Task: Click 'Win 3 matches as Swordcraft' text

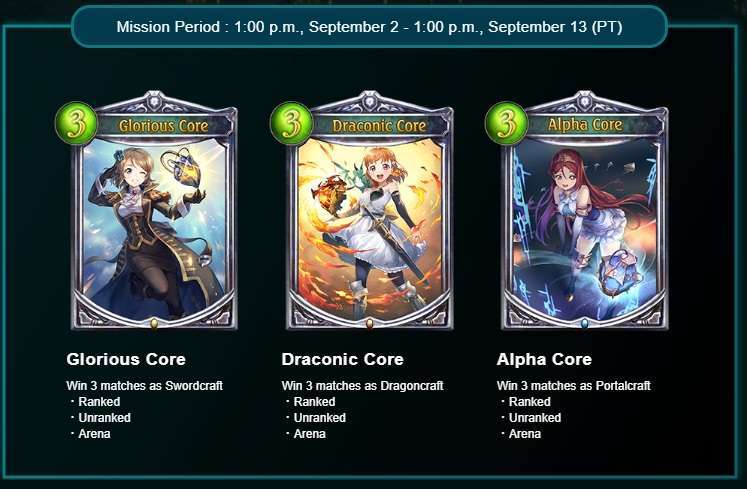Action: (x=144, y=386)
